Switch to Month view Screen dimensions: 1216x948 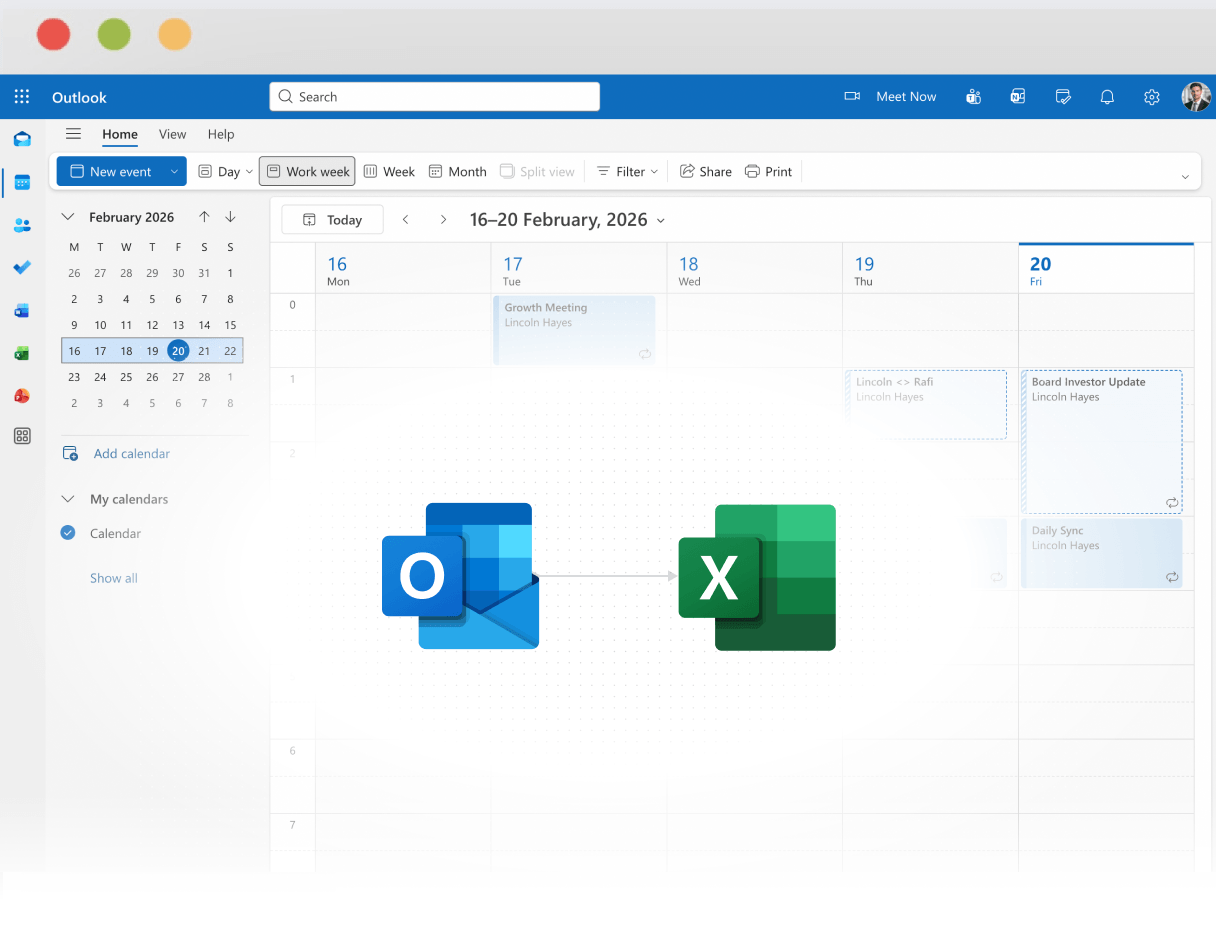(457, 171)
